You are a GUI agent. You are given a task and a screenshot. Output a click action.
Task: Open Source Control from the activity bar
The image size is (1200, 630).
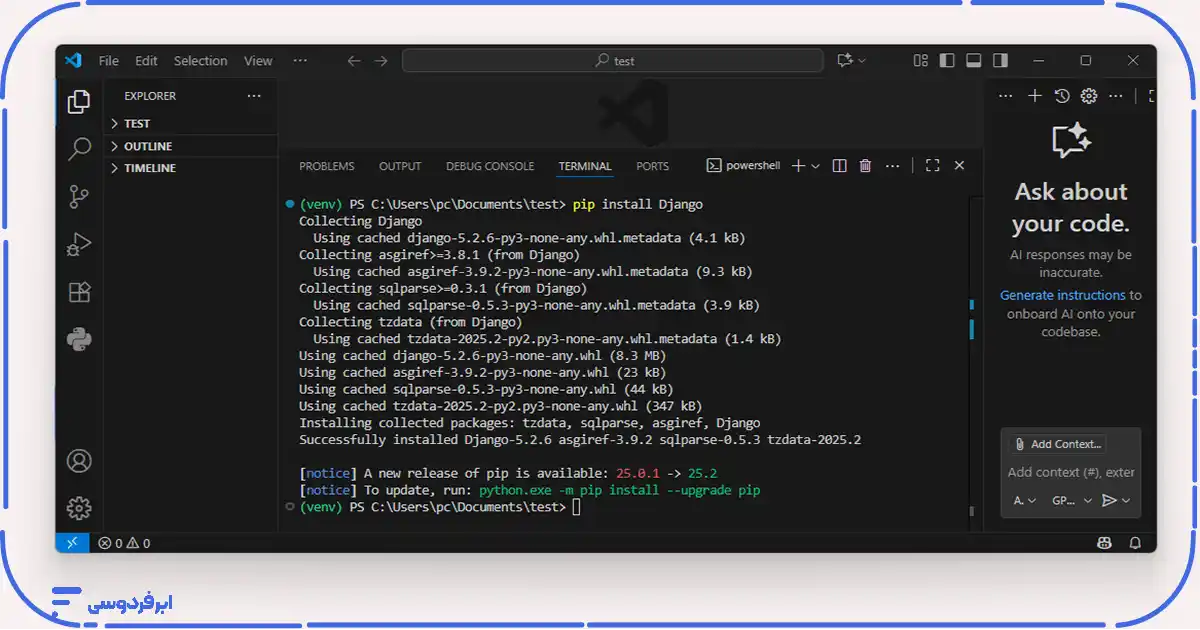pyautogui.click(x=79, y=197)
